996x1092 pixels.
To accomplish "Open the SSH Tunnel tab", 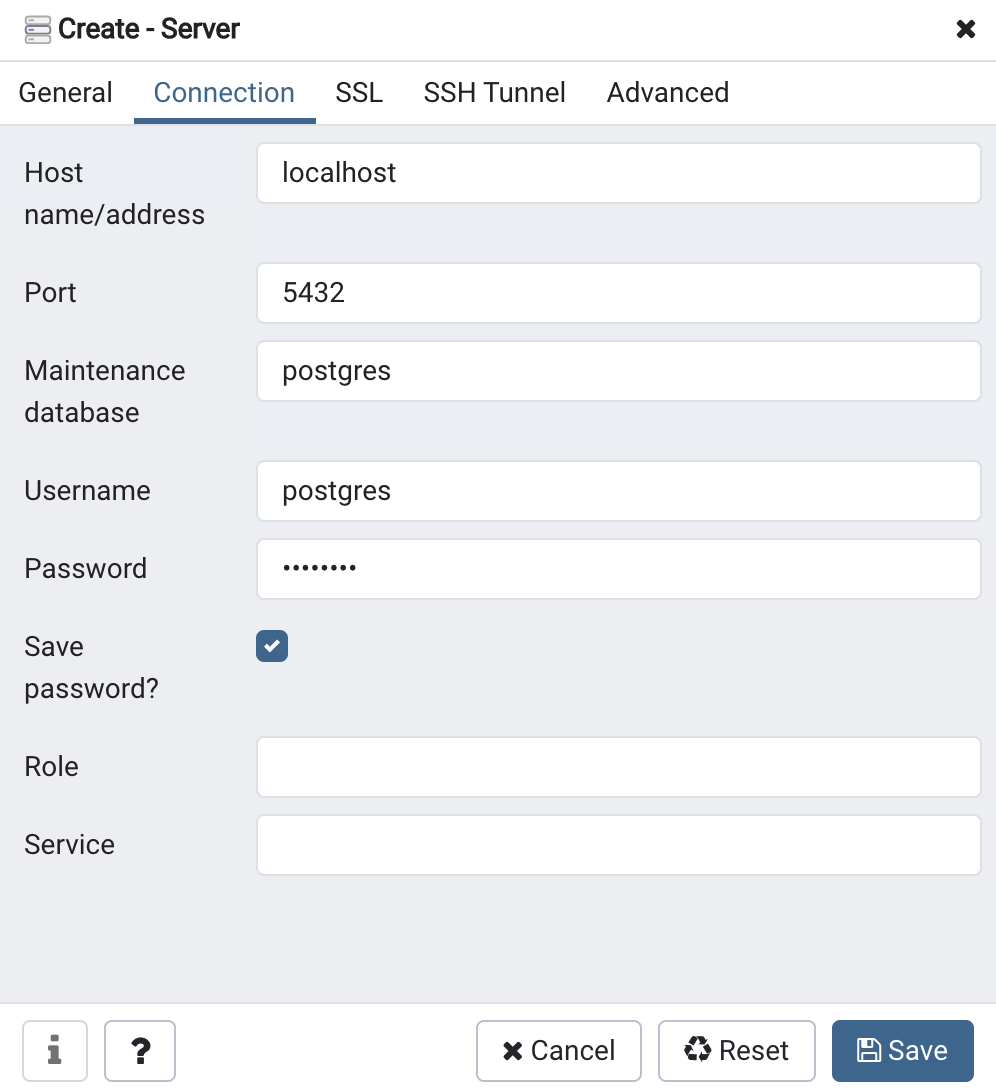I will (x=494, y=92).
